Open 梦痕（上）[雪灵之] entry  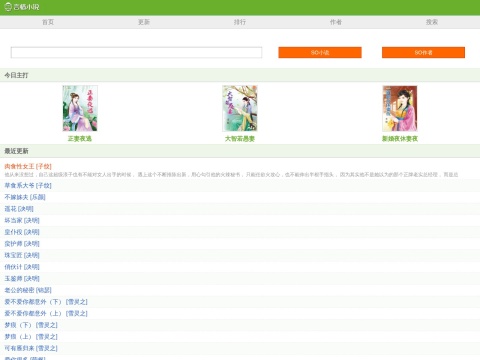[31, 337]
